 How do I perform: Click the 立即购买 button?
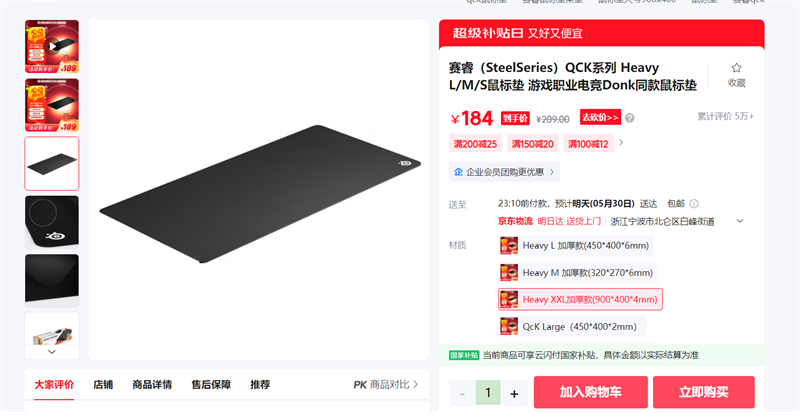(x=704, y=392)
